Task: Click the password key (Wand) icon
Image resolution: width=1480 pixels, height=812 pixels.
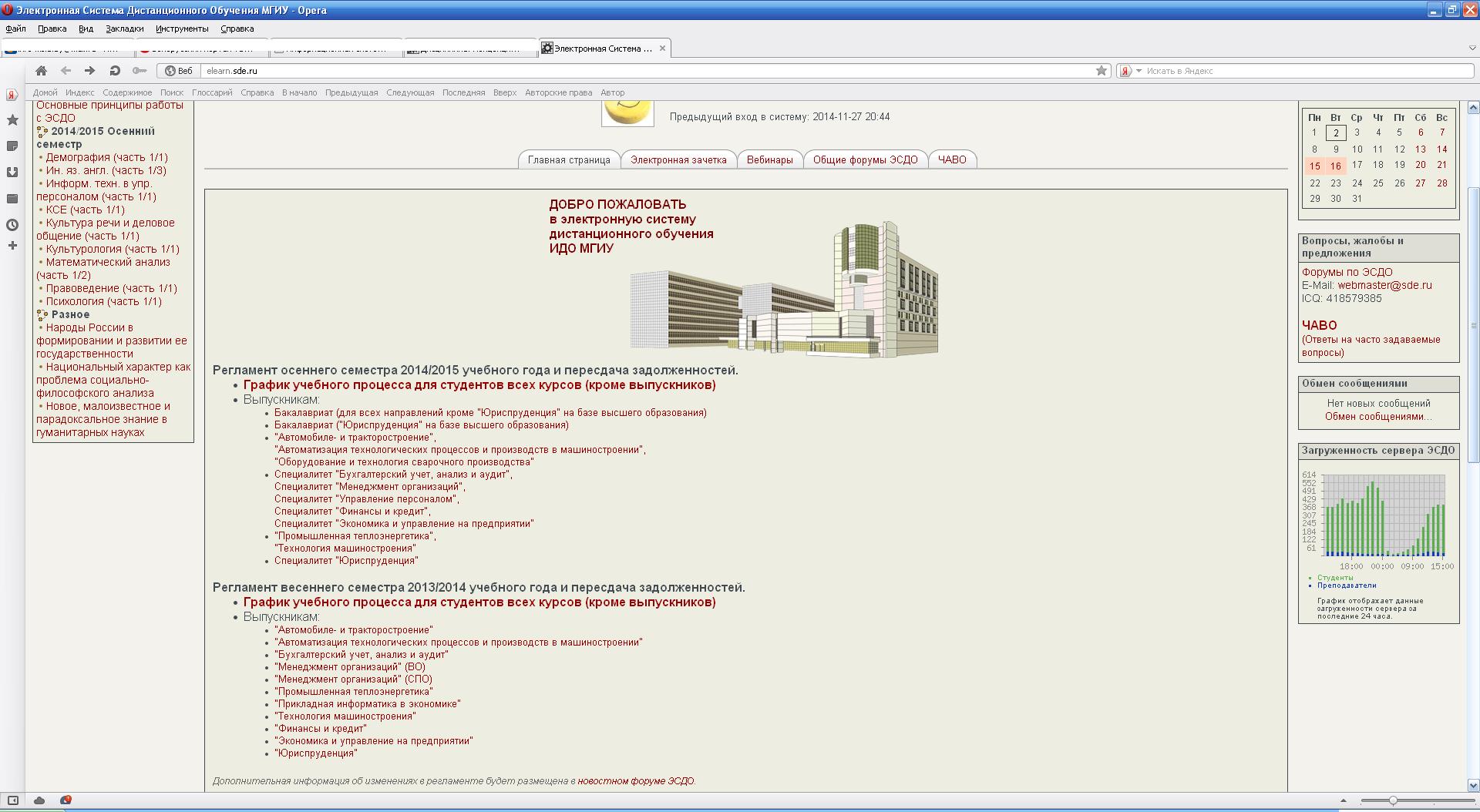Action: tap(140, 71)
